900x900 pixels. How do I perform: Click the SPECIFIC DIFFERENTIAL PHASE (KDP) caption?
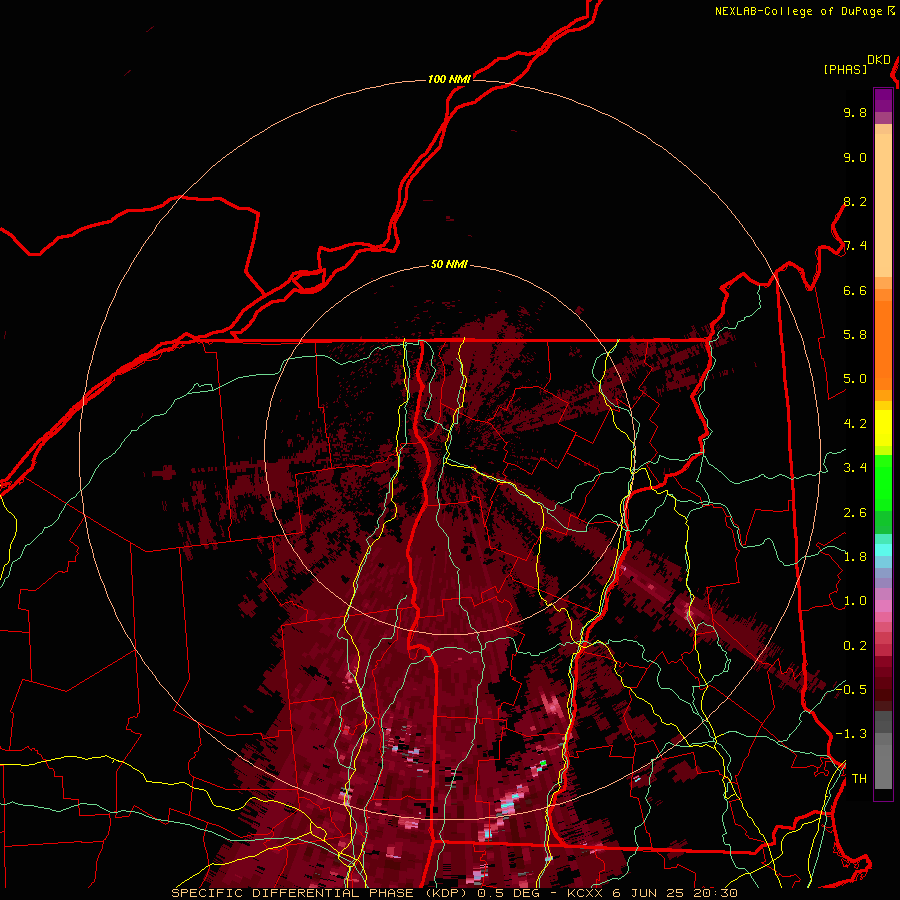320,893
